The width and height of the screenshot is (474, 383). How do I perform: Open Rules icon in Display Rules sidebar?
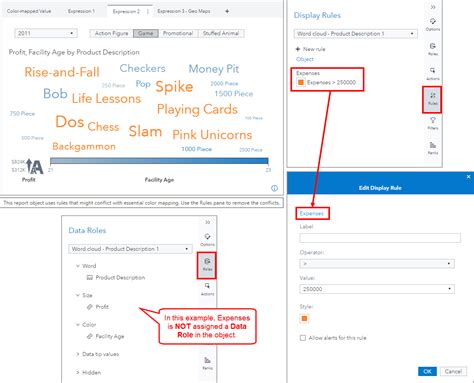click(x=432, y=99)
